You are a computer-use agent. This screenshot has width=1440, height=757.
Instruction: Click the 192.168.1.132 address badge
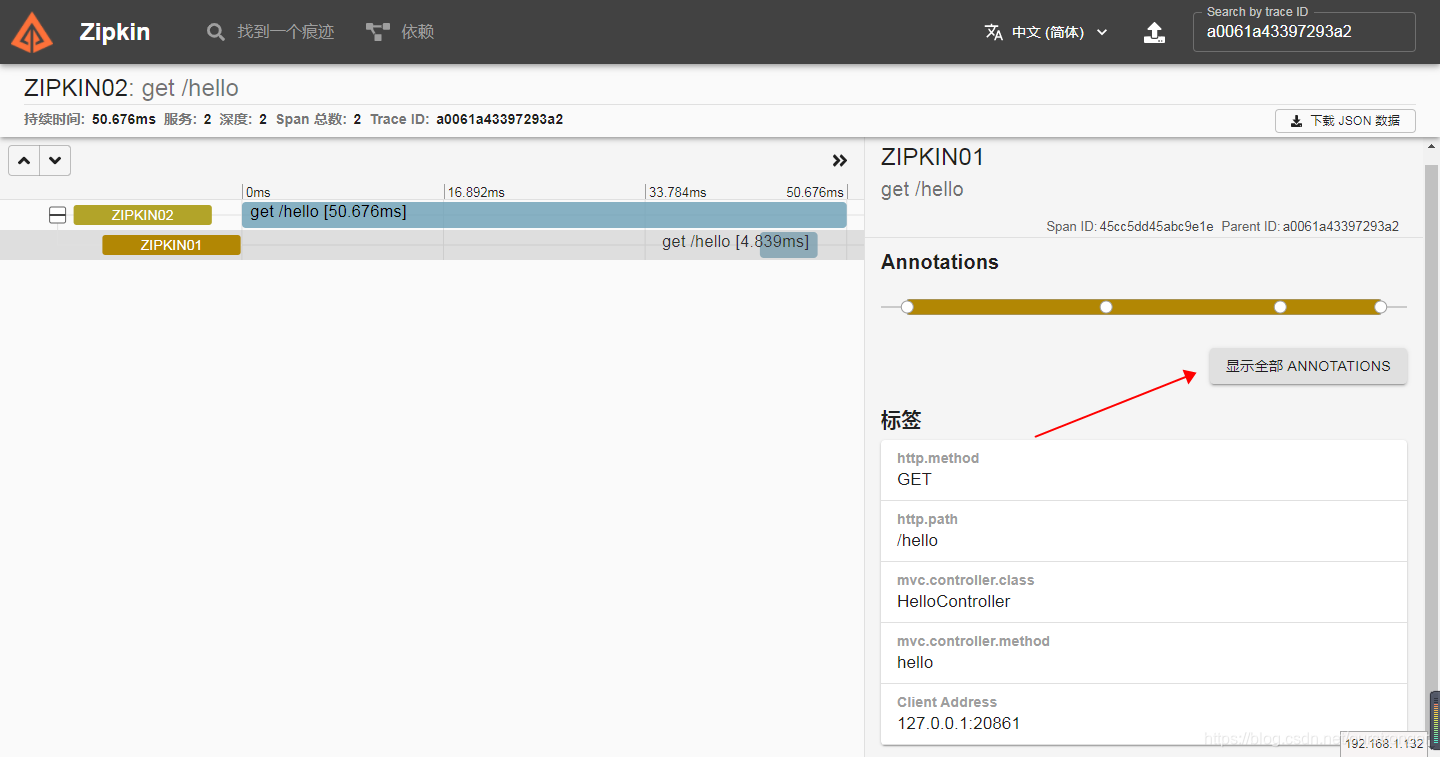click(x=1384, y=744)
